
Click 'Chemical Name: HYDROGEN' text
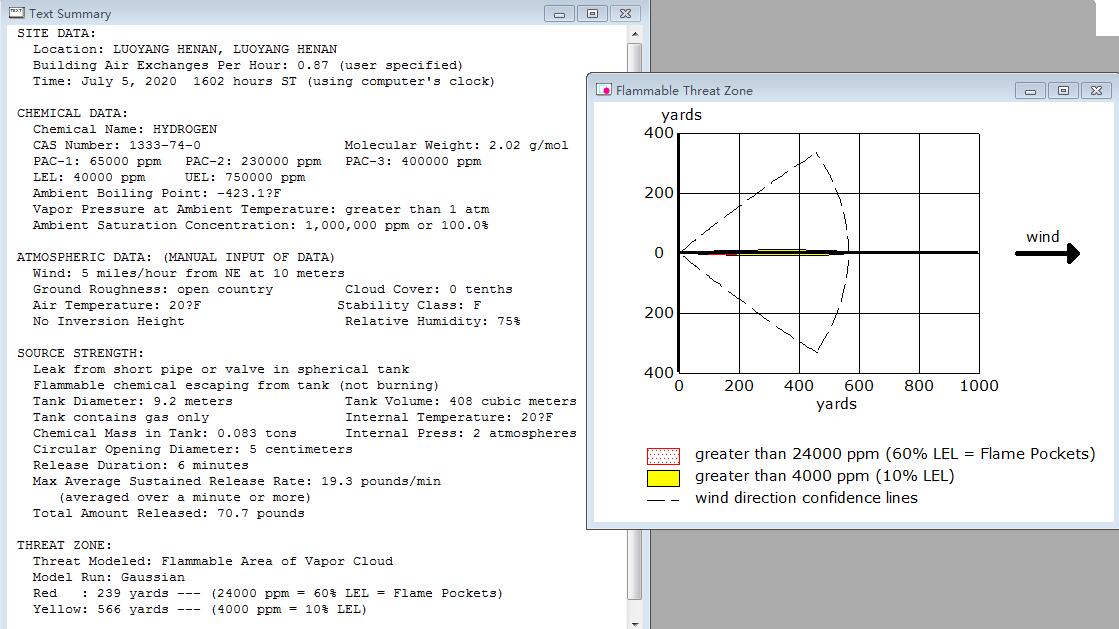[x=125, y=129]
